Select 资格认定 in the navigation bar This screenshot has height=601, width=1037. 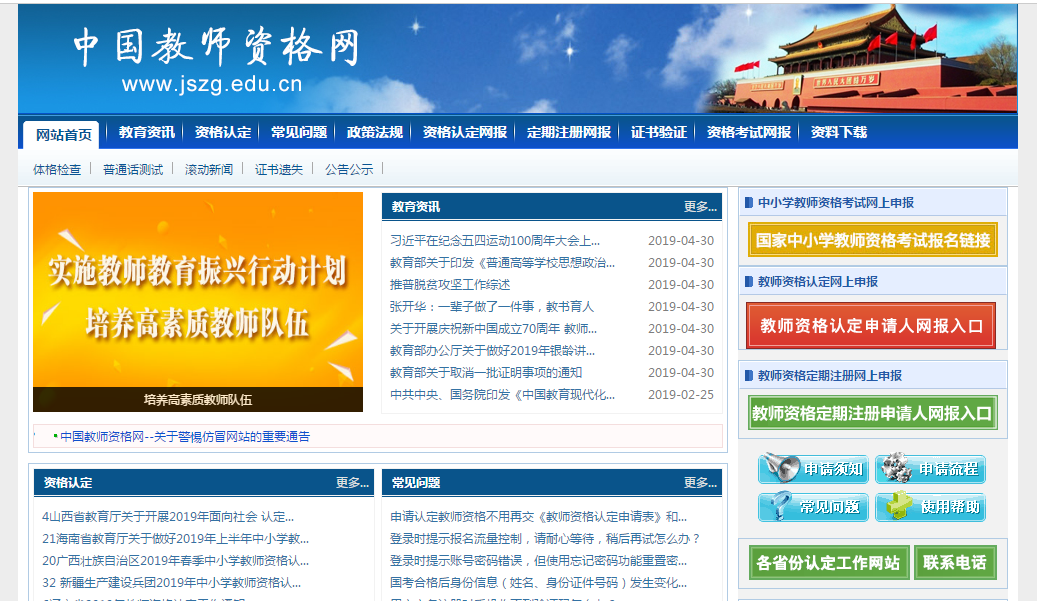point(223,132)
